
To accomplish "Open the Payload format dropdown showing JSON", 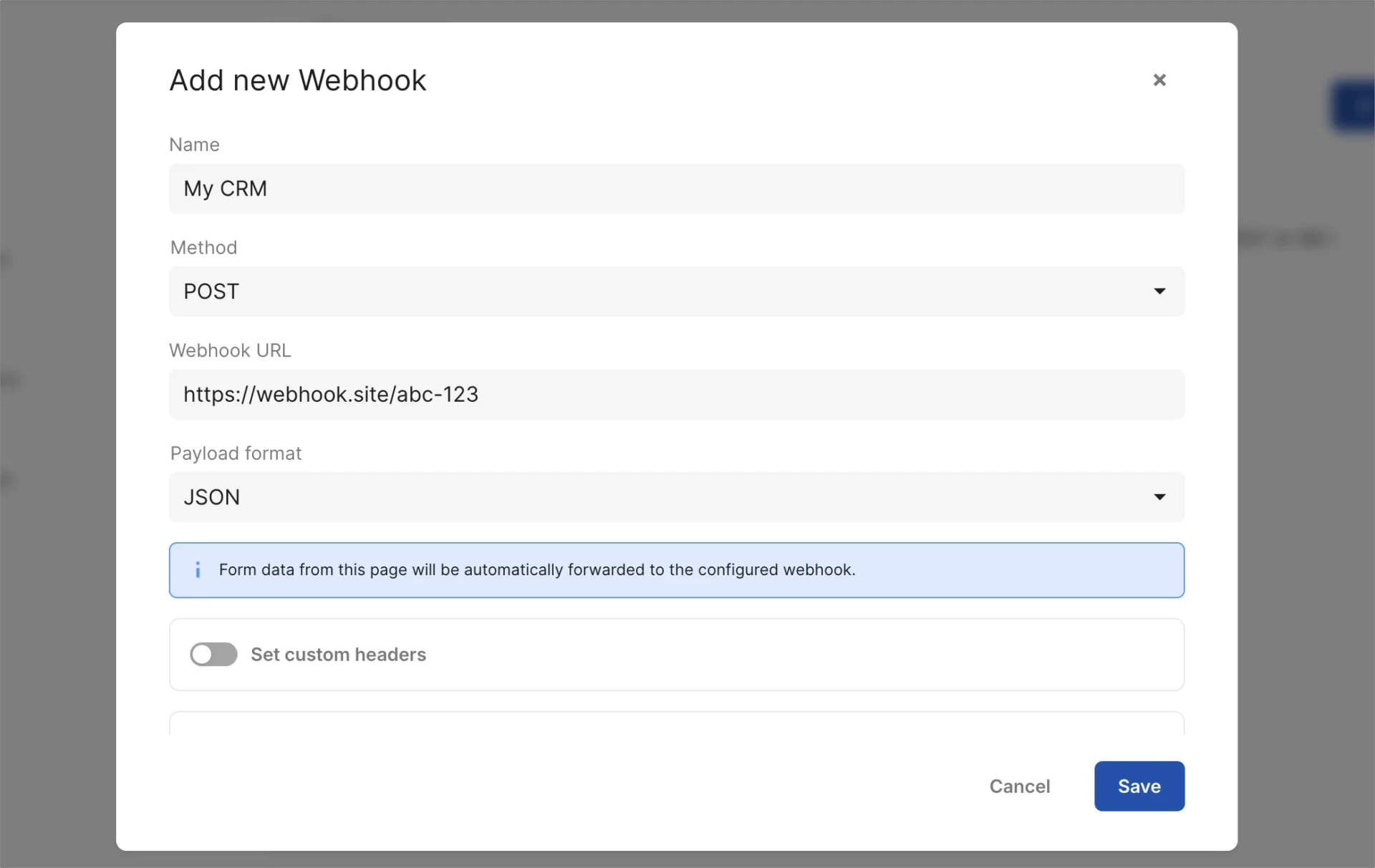I will click(x=676, y=497).
